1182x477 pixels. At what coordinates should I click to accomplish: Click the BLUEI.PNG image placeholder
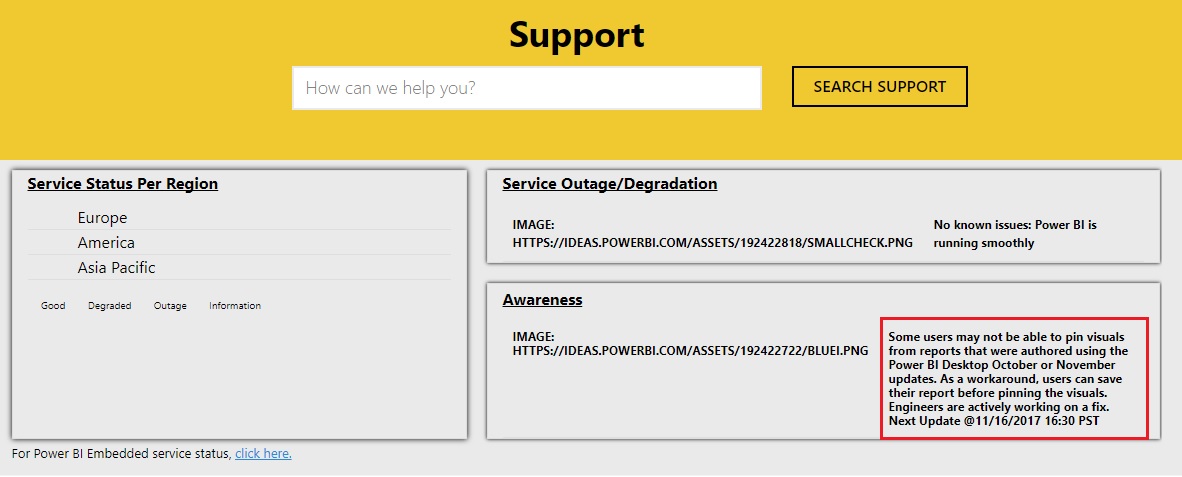[691, 344]
